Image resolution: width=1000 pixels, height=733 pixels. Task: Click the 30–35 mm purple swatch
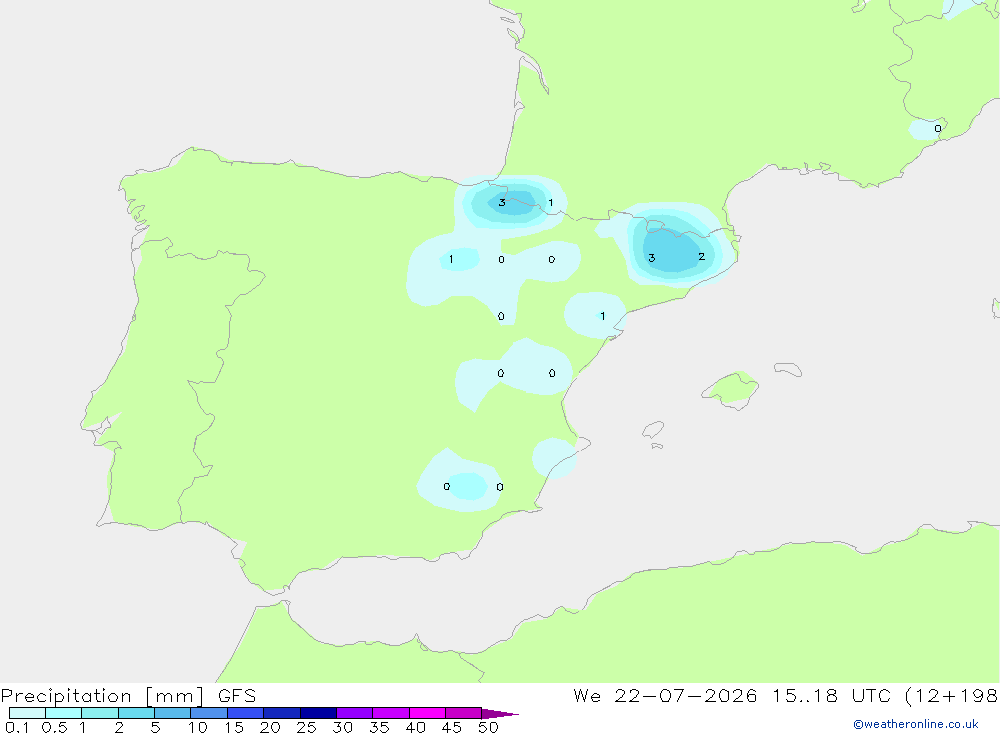[355, 713]
